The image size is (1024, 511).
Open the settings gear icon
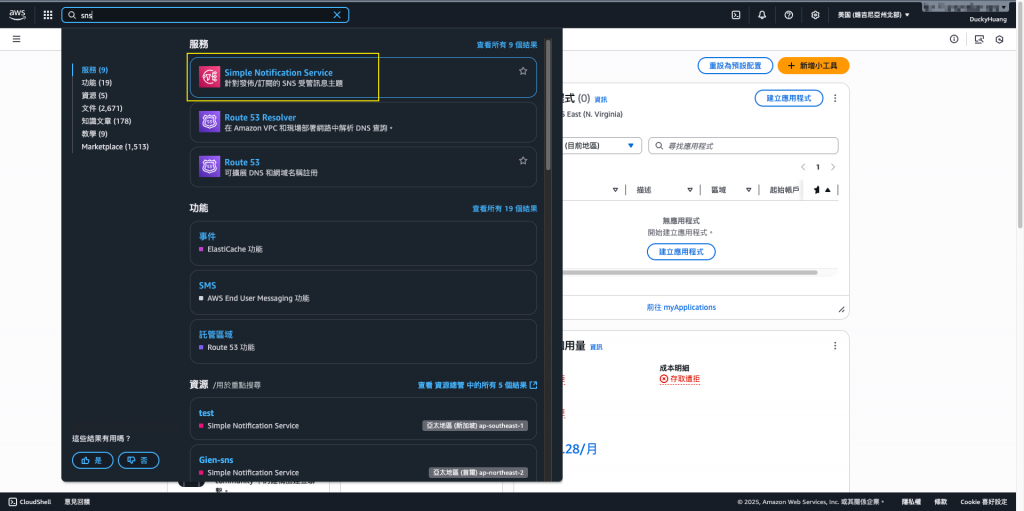pyautogui.click(x=815, y=15)
